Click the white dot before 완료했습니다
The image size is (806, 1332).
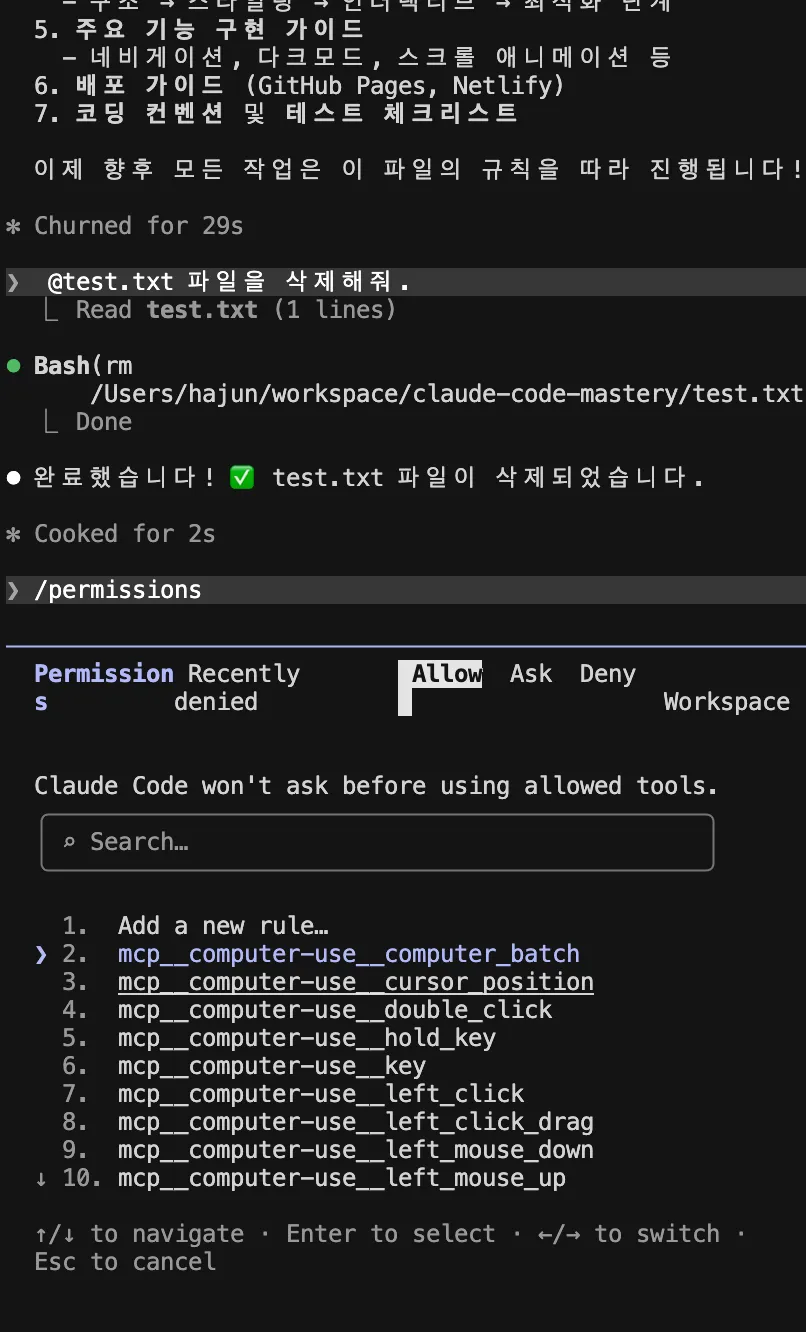[14, 478]
